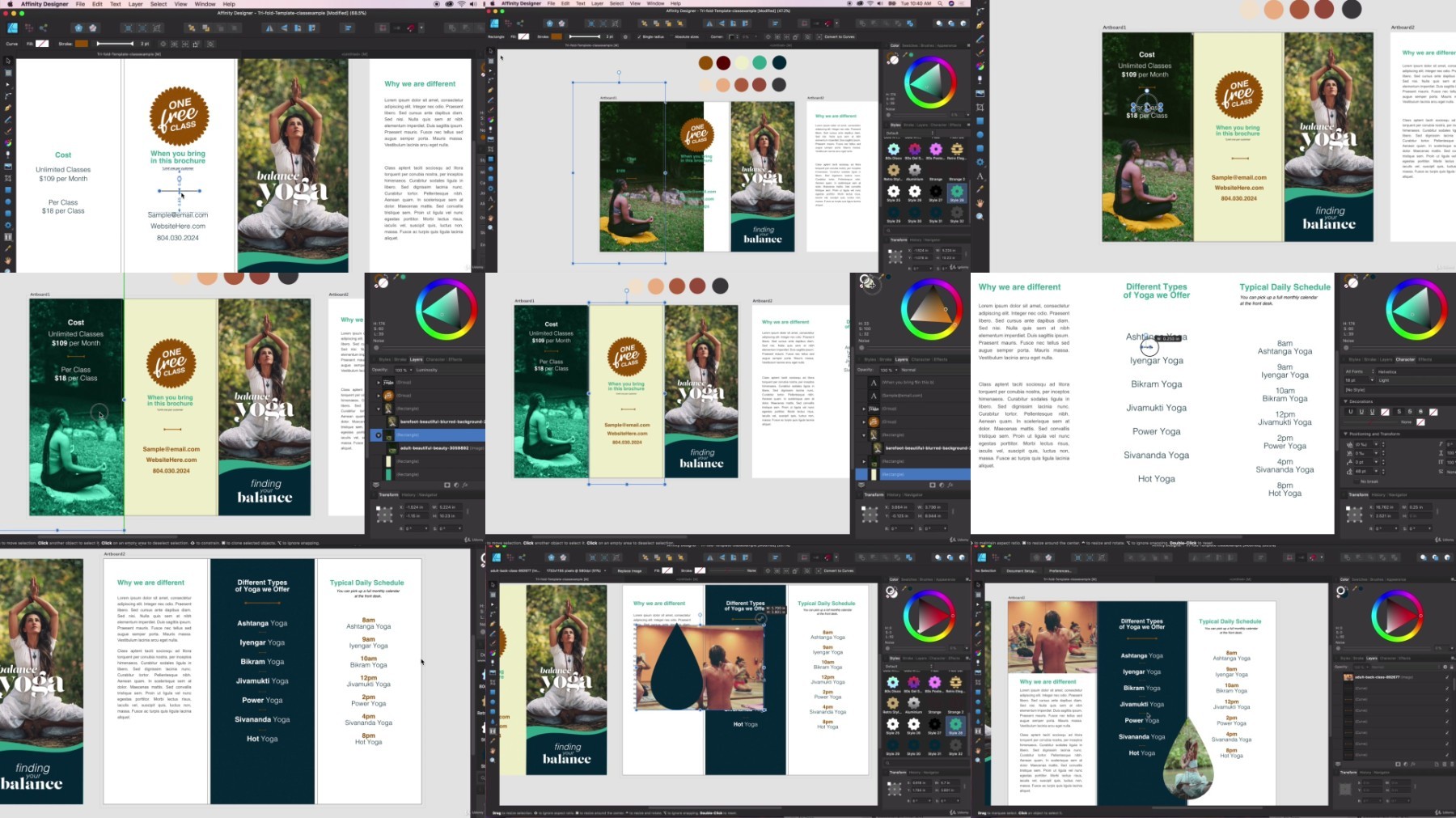Open the Light font weight dropdown
This screenshot has width=1456, height=818.
(x=1417, y=380)
